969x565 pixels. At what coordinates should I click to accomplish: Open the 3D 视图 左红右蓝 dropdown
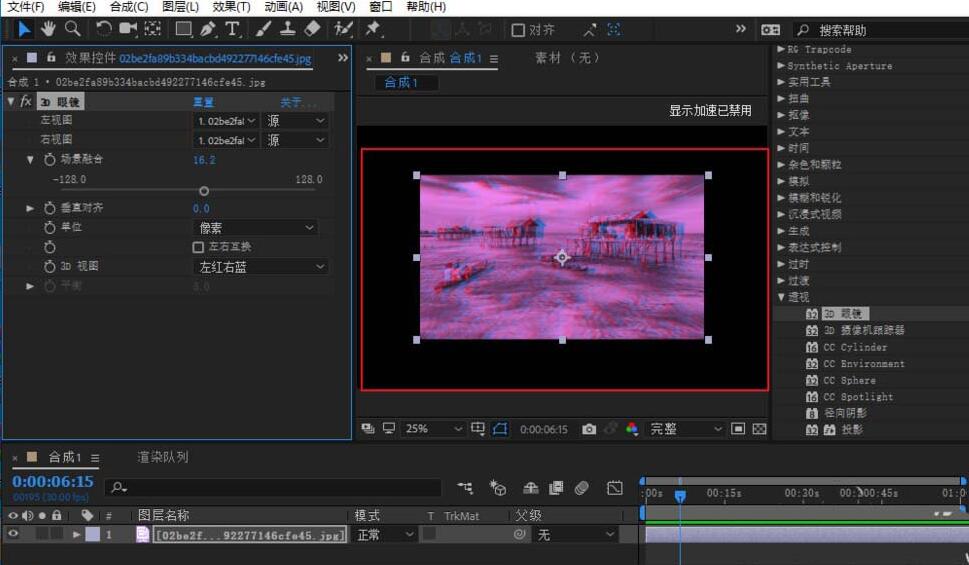(260, 266)
